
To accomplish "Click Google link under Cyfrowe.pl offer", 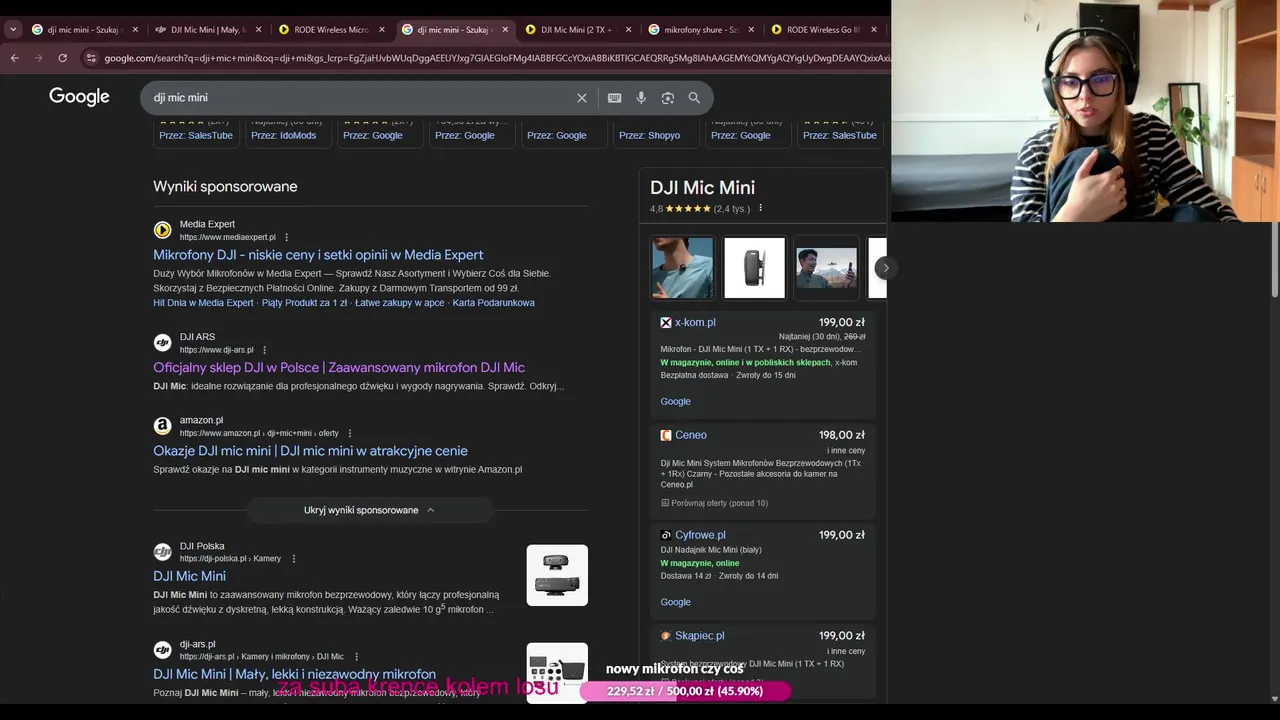I will (675, 602).
